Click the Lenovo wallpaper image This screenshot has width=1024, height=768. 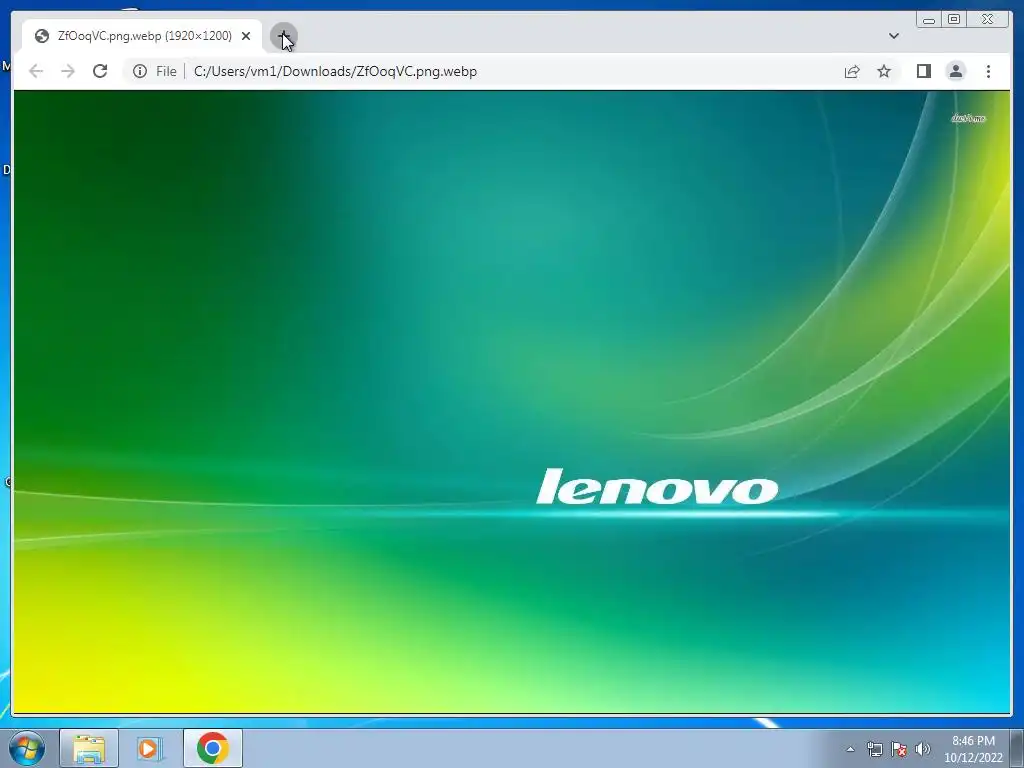point(511,402)
